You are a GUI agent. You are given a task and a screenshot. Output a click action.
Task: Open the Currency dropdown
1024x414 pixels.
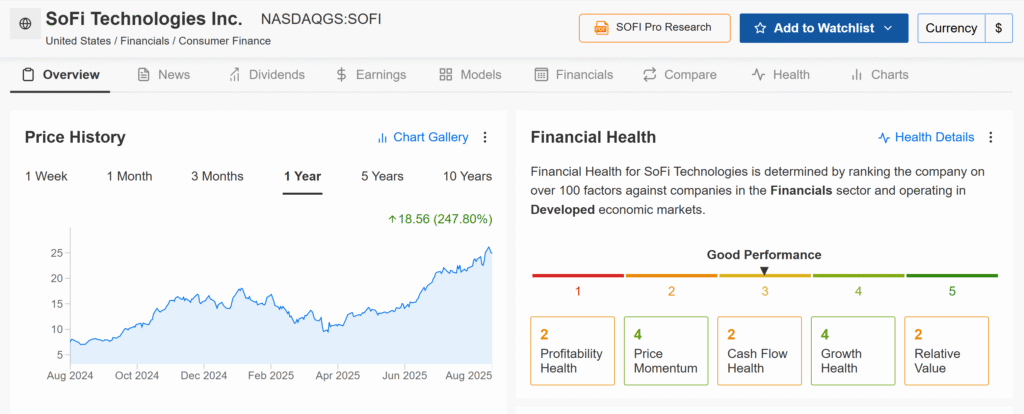pos(951,28)
